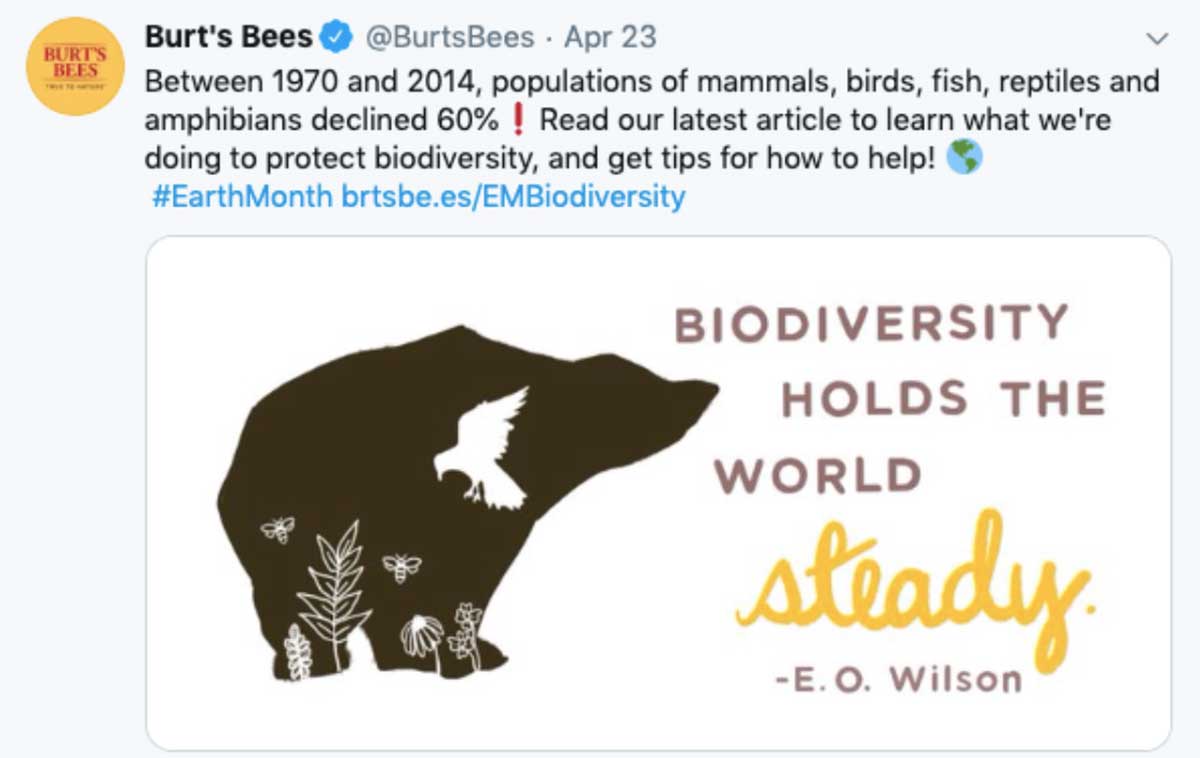This screenshot has height=758, width=1200.
Task: Follow the #EarthMonth hashtag
Action: (242, 195)
